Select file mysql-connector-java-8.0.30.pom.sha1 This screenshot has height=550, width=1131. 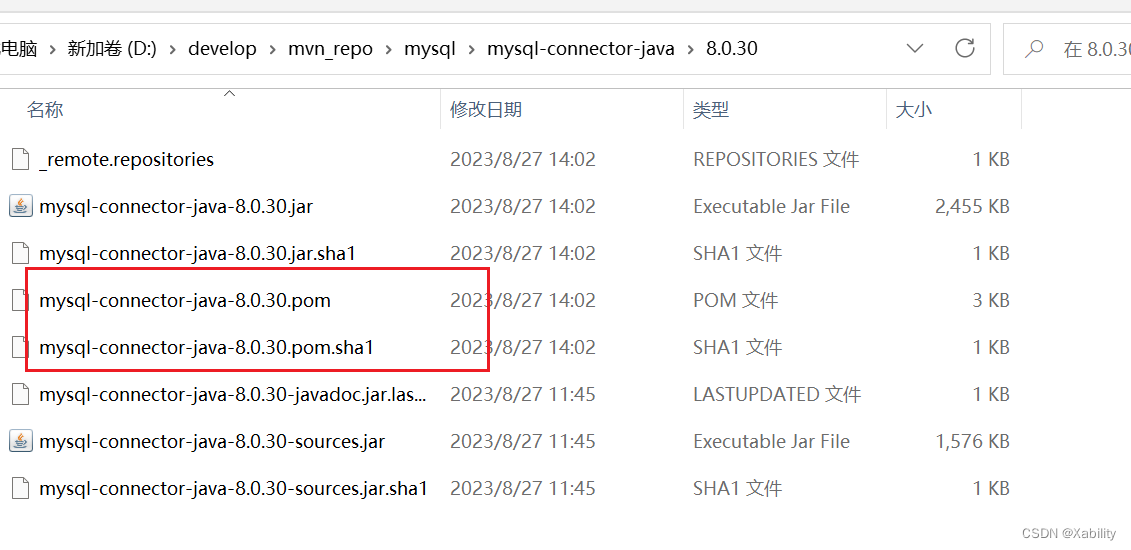coord(206,347)
